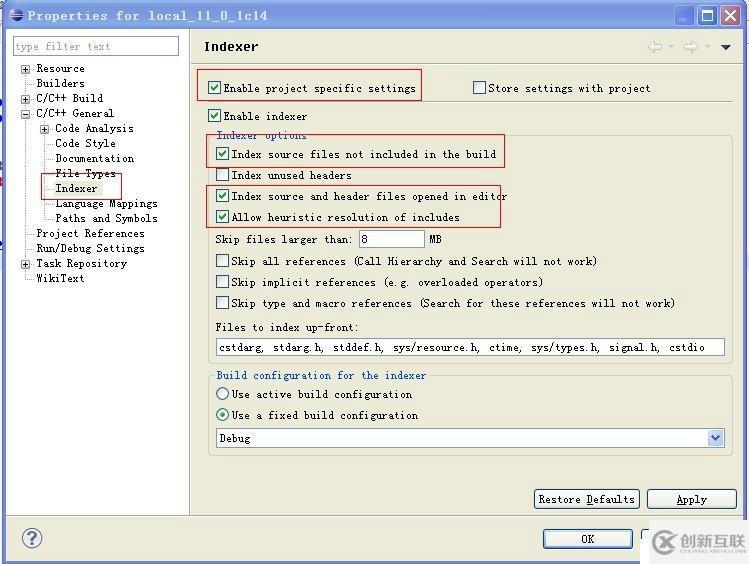Select WikiText tree item
The image size is (749, 564).
[60, 278]
